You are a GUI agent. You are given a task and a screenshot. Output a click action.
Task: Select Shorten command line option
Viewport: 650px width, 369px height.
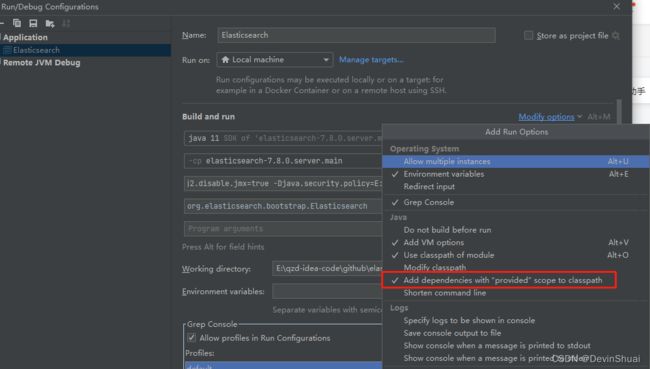point(515,293)
